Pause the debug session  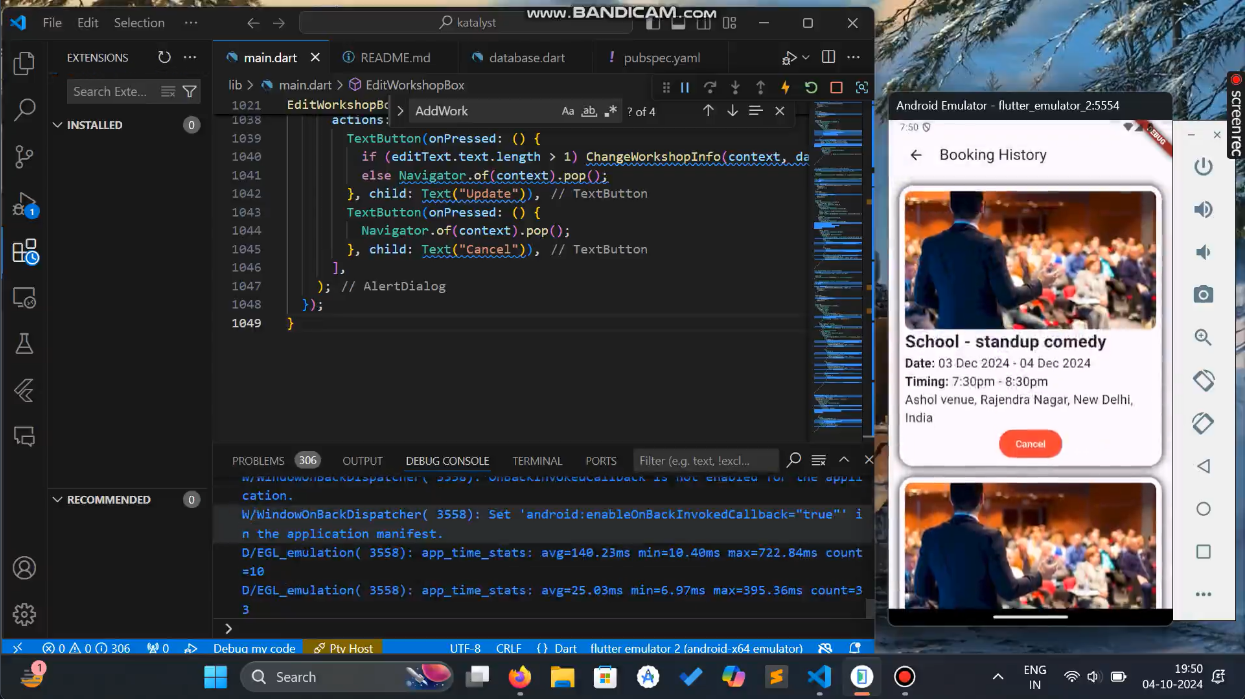click(x=685, y=88)
